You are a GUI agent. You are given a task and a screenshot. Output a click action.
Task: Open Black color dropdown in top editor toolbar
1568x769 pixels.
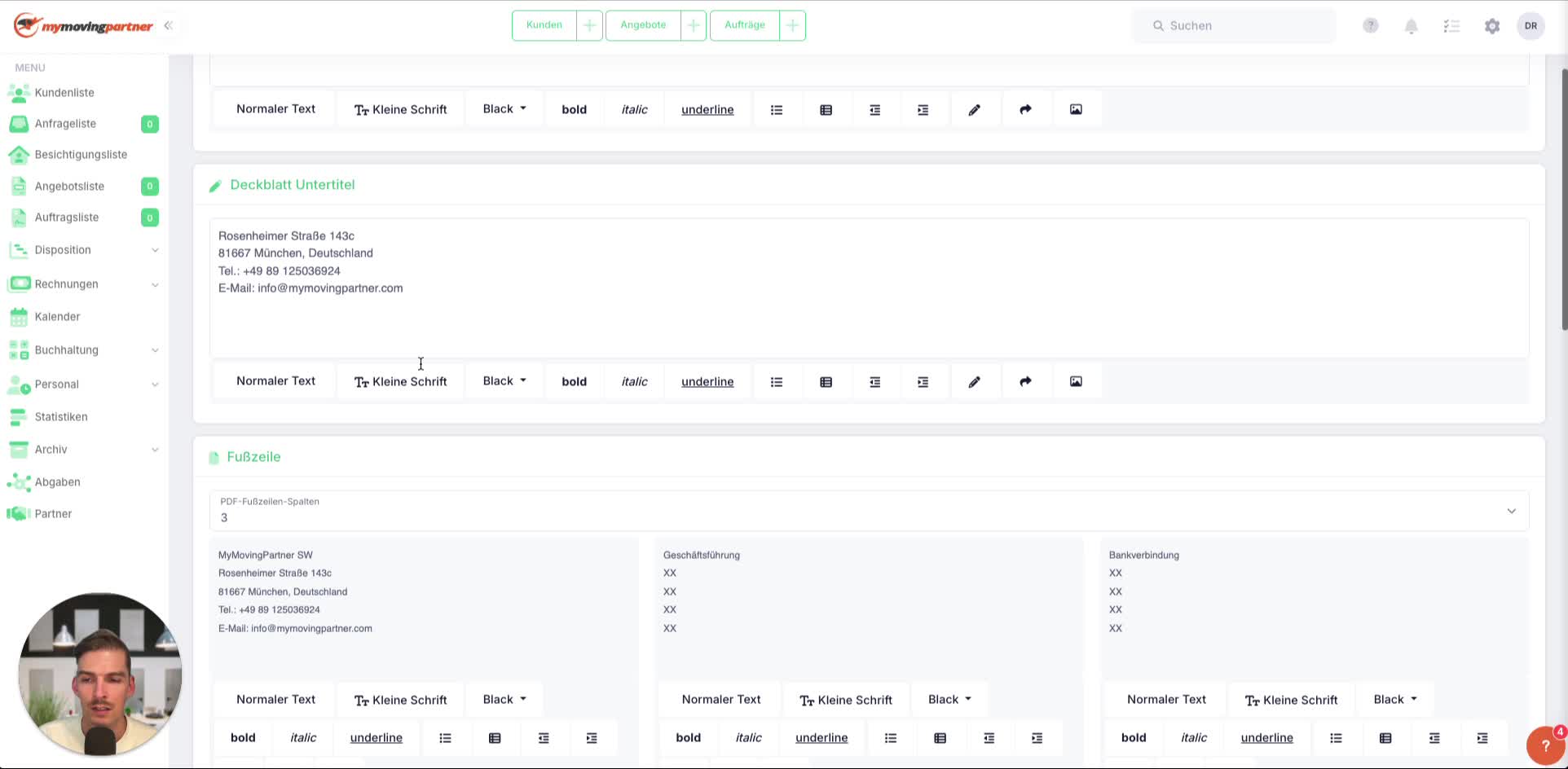[504, 109]
